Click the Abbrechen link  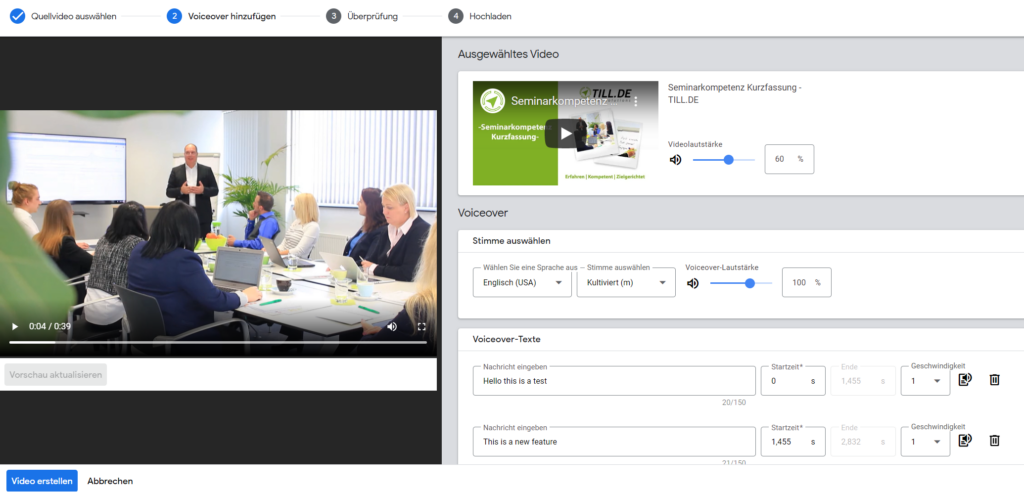(x=110, y=481)
